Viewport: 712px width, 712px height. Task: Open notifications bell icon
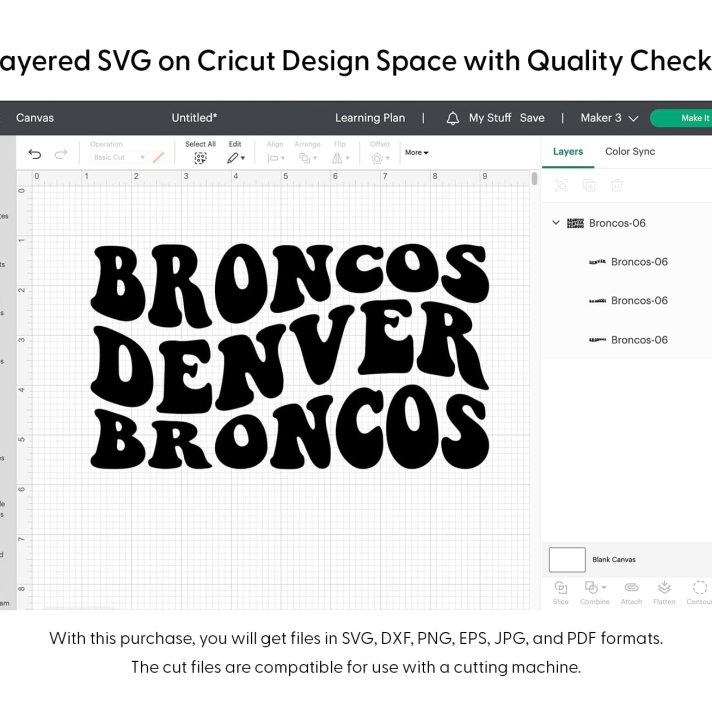452,118
